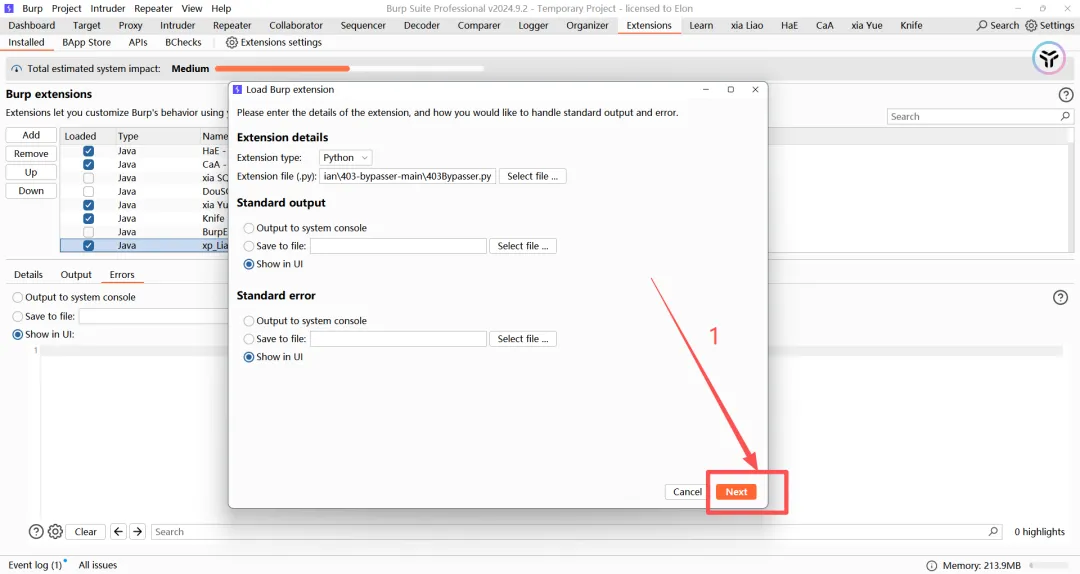Click the Add extension button
1080x574 pixels.
tap(31, 135)
